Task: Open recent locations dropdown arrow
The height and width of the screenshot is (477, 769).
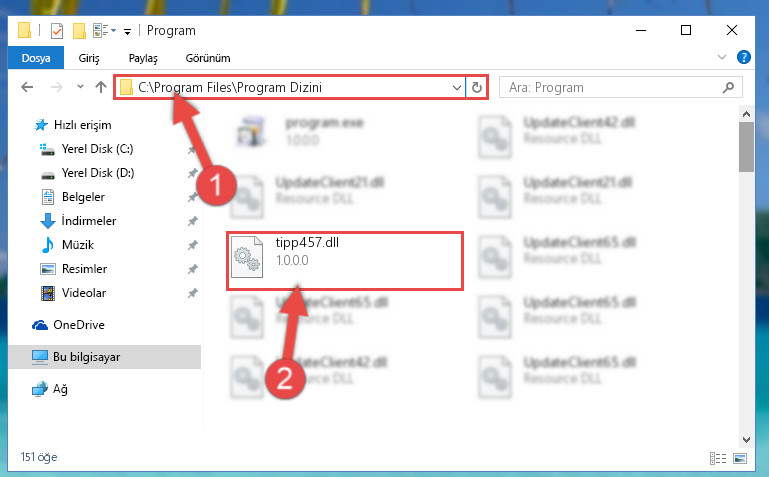Action: pyautogui.click(x=80, y=87)
